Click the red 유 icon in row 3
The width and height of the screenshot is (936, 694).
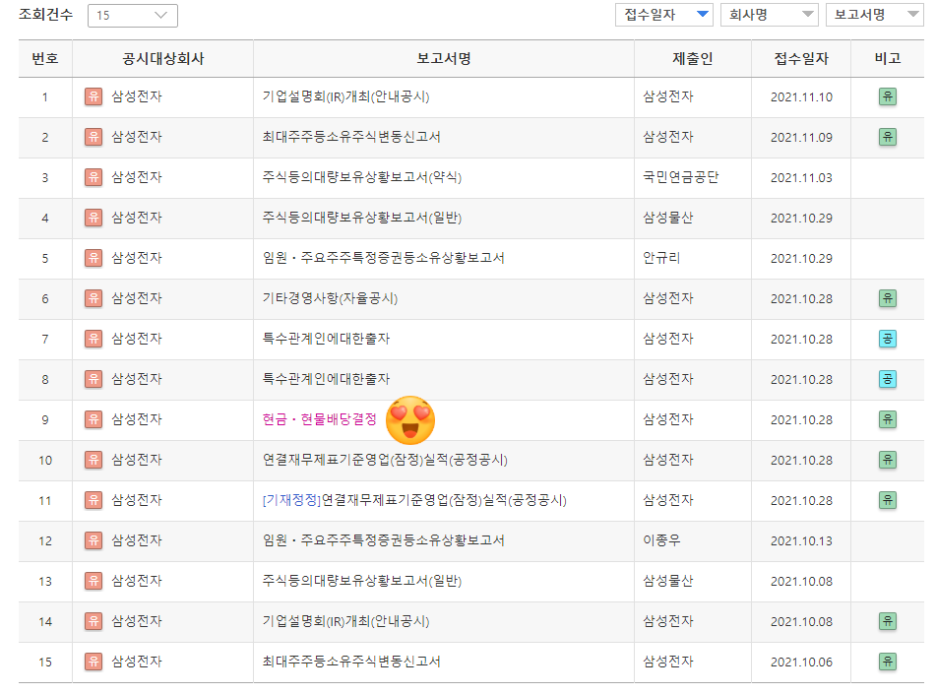point(93,177)
